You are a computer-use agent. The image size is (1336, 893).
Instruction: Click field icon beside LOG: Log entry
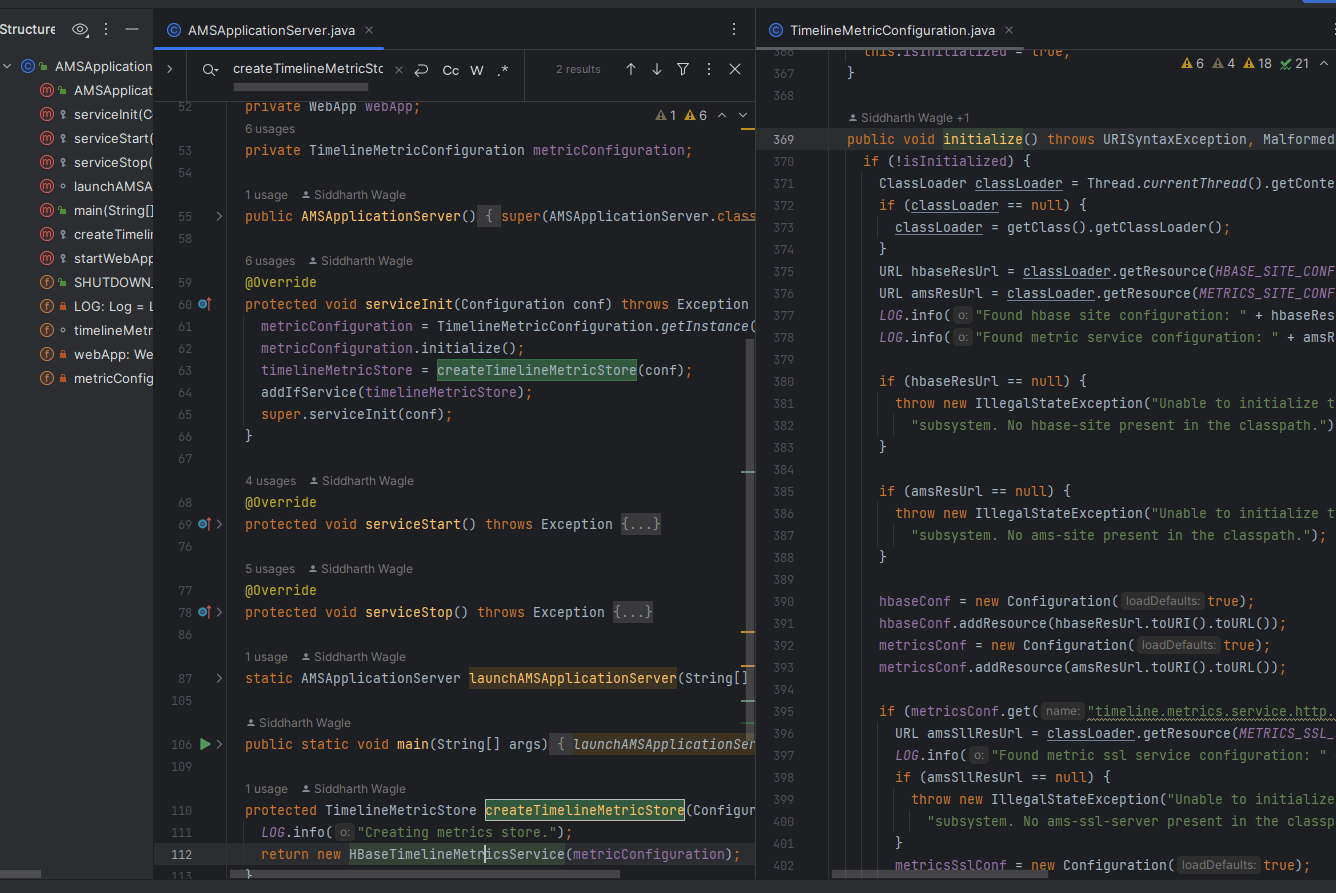46,306
